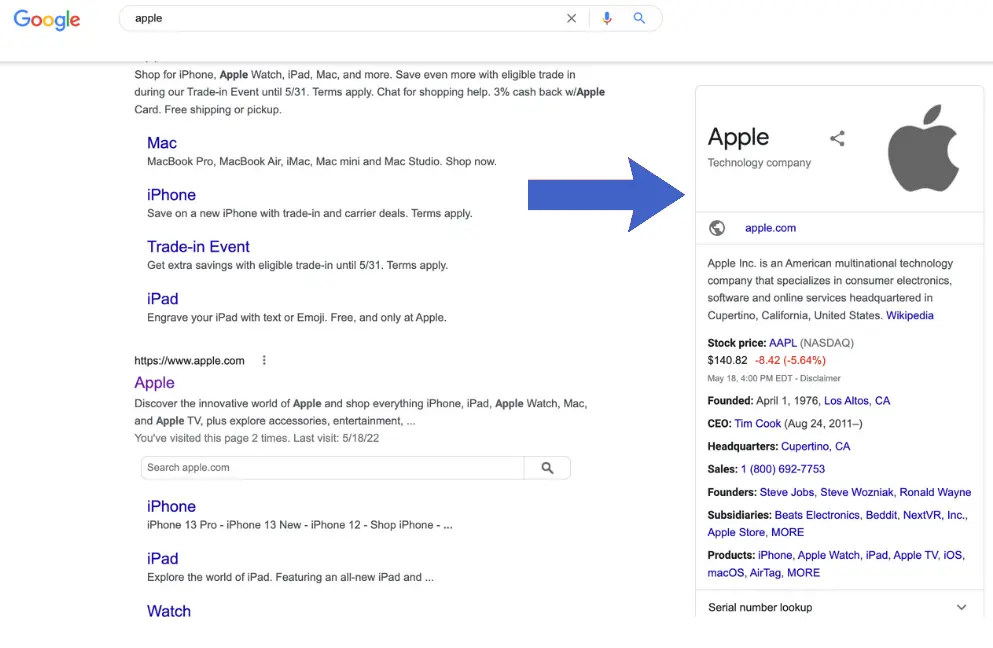Click the Apple logo image in knowledge panel
This screenshot has width=993, height=648.
pyautogui.click(x=923, y=148)
